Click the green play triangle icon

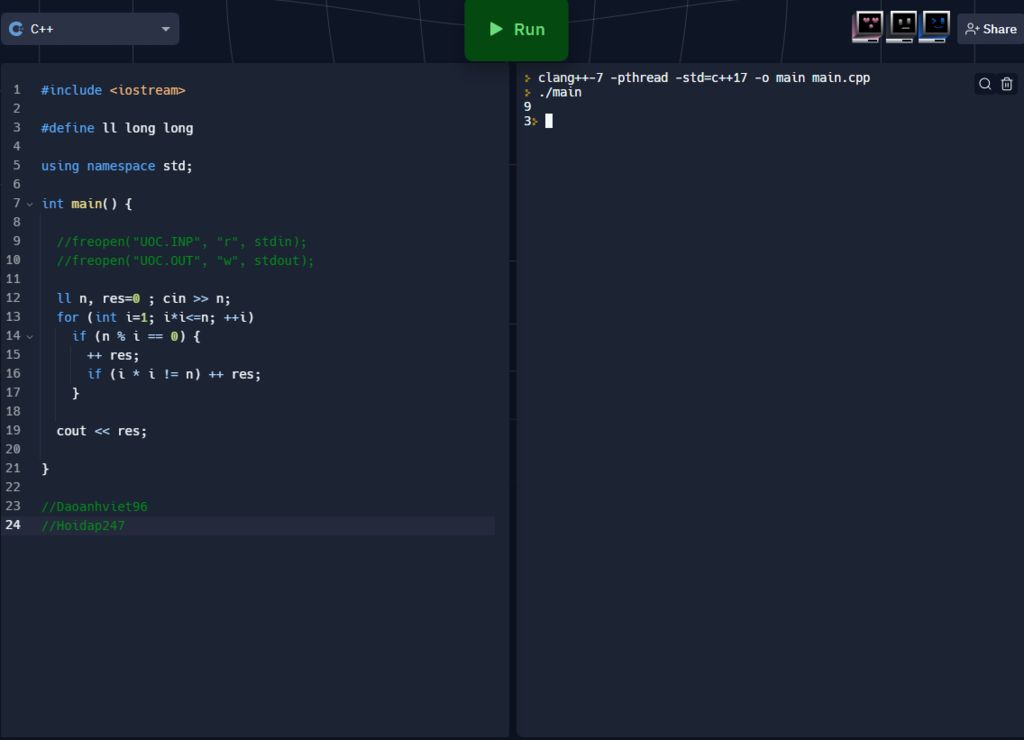coord(496,29)
